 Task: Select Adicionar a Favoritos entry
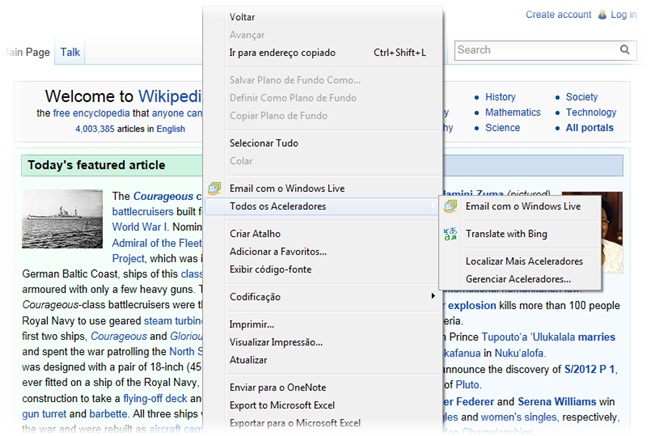tap(278, 252)
